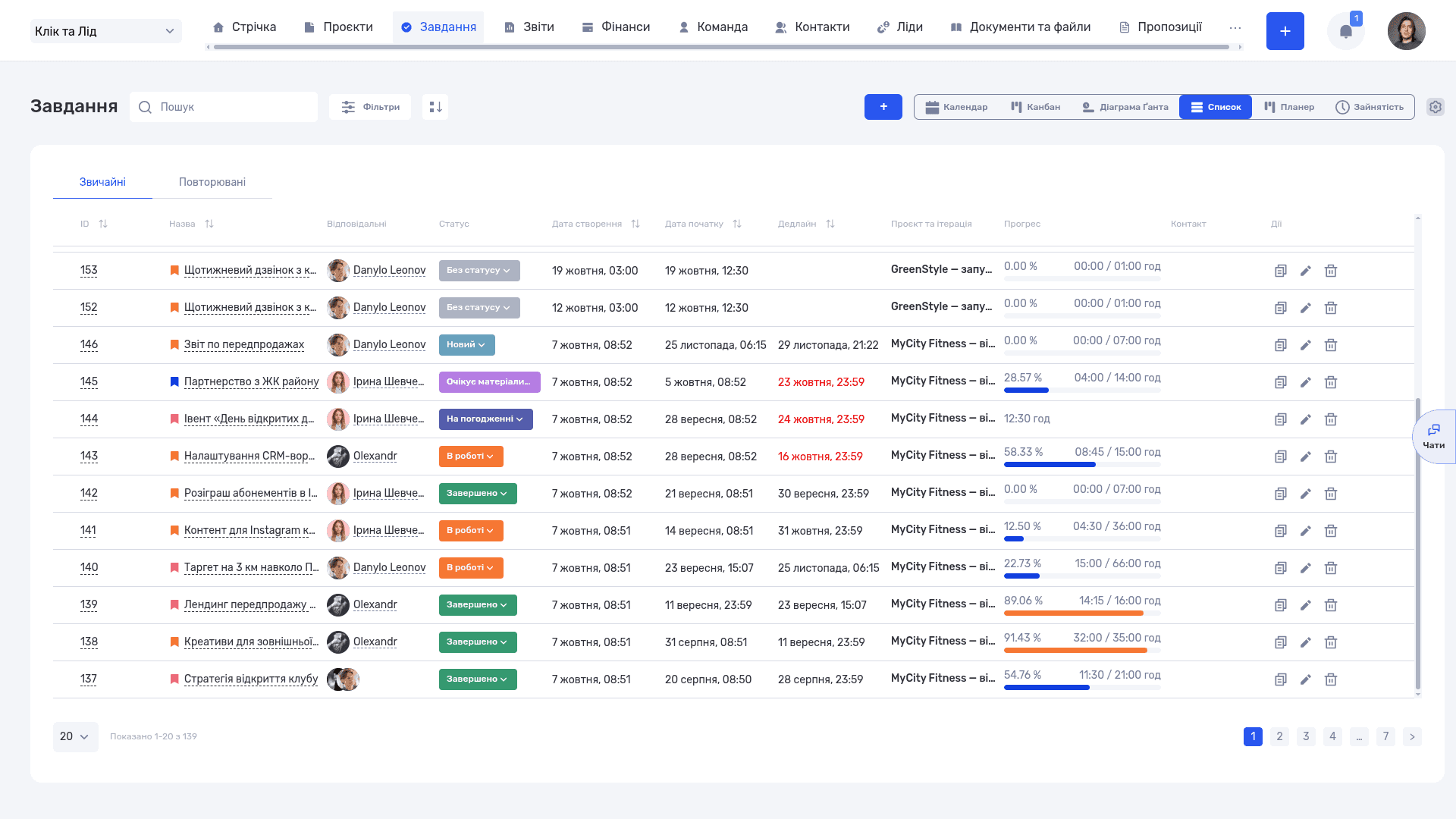Copy task 153 with duplicate icon

tap(1281, 271)
